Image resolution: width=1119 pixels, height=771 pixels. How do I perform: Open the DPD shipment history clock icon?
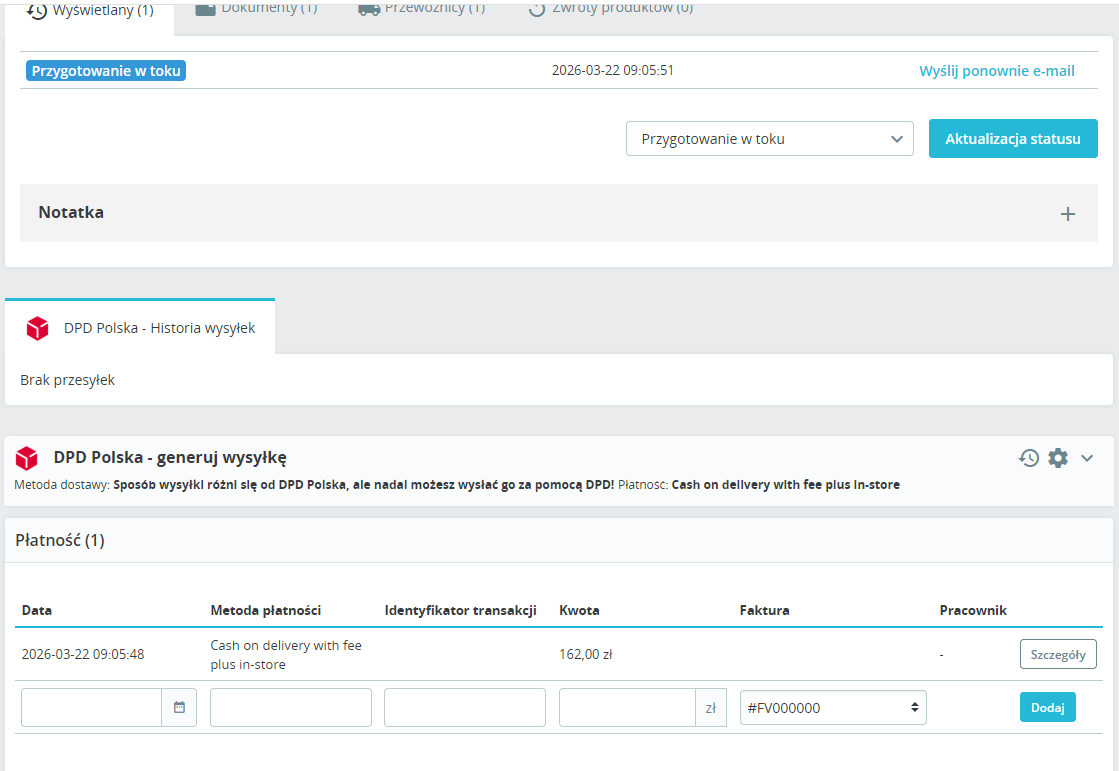1029,458
